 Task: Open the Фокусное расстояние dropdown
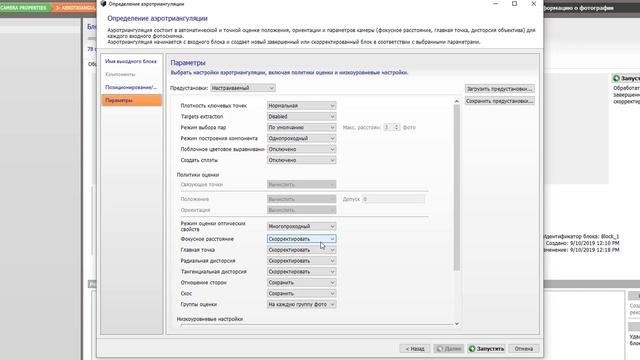pos(302,239)
